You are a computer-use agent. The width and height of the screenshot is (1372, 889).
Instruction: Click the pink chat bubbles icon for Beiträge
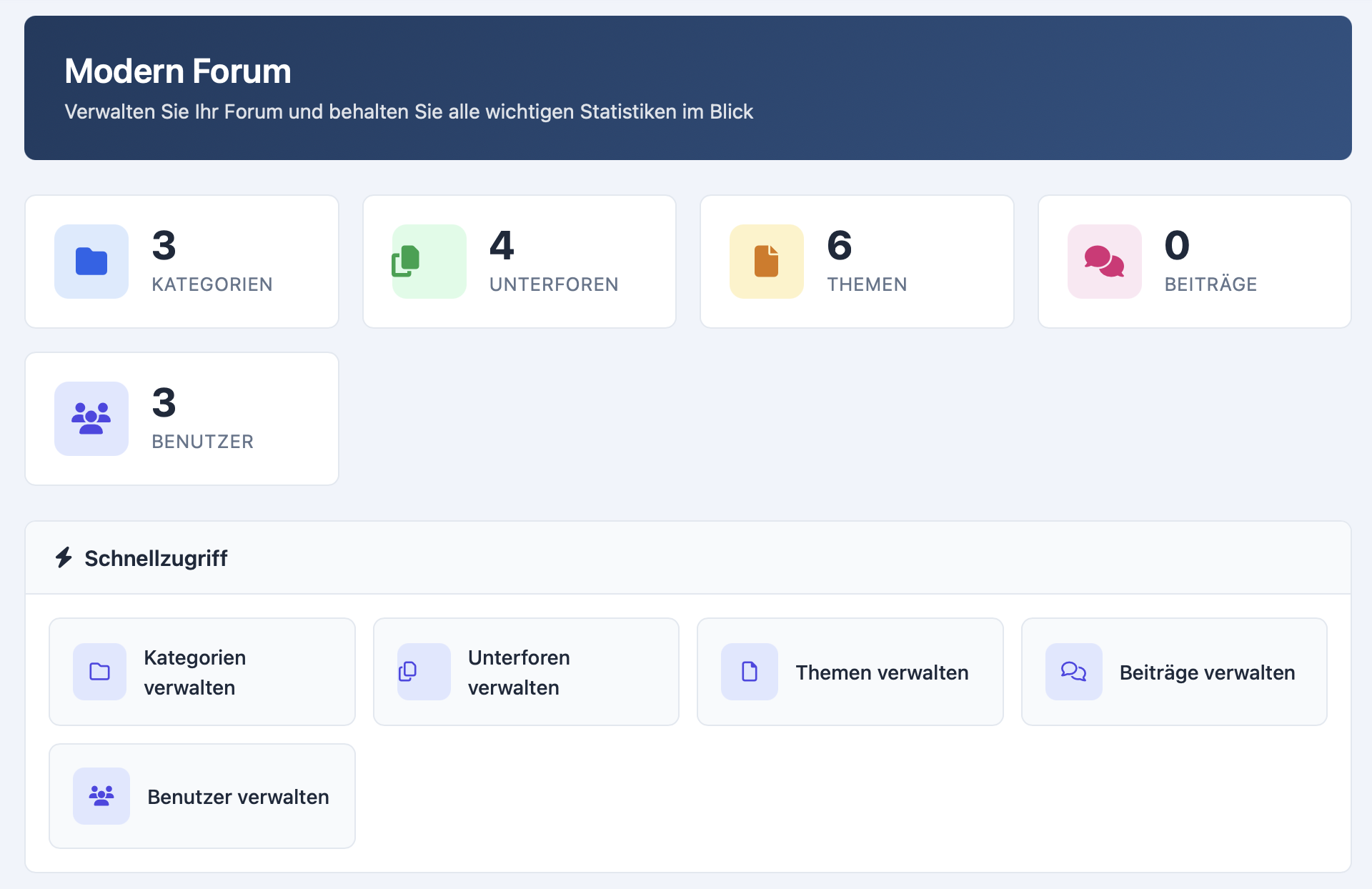coord(1103,262)
